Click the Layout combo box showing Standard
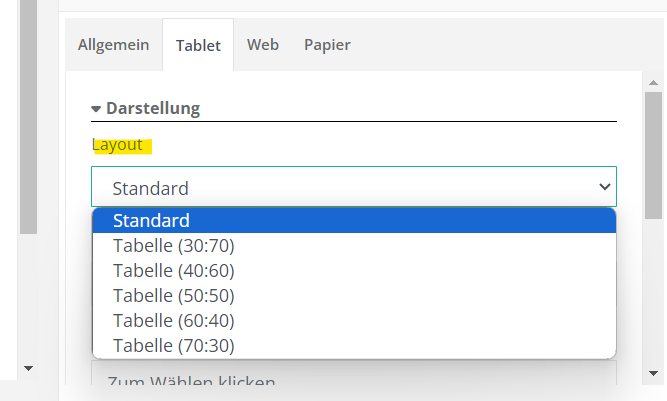This screenshot has width=667, height=401. (x=340, y=187)
